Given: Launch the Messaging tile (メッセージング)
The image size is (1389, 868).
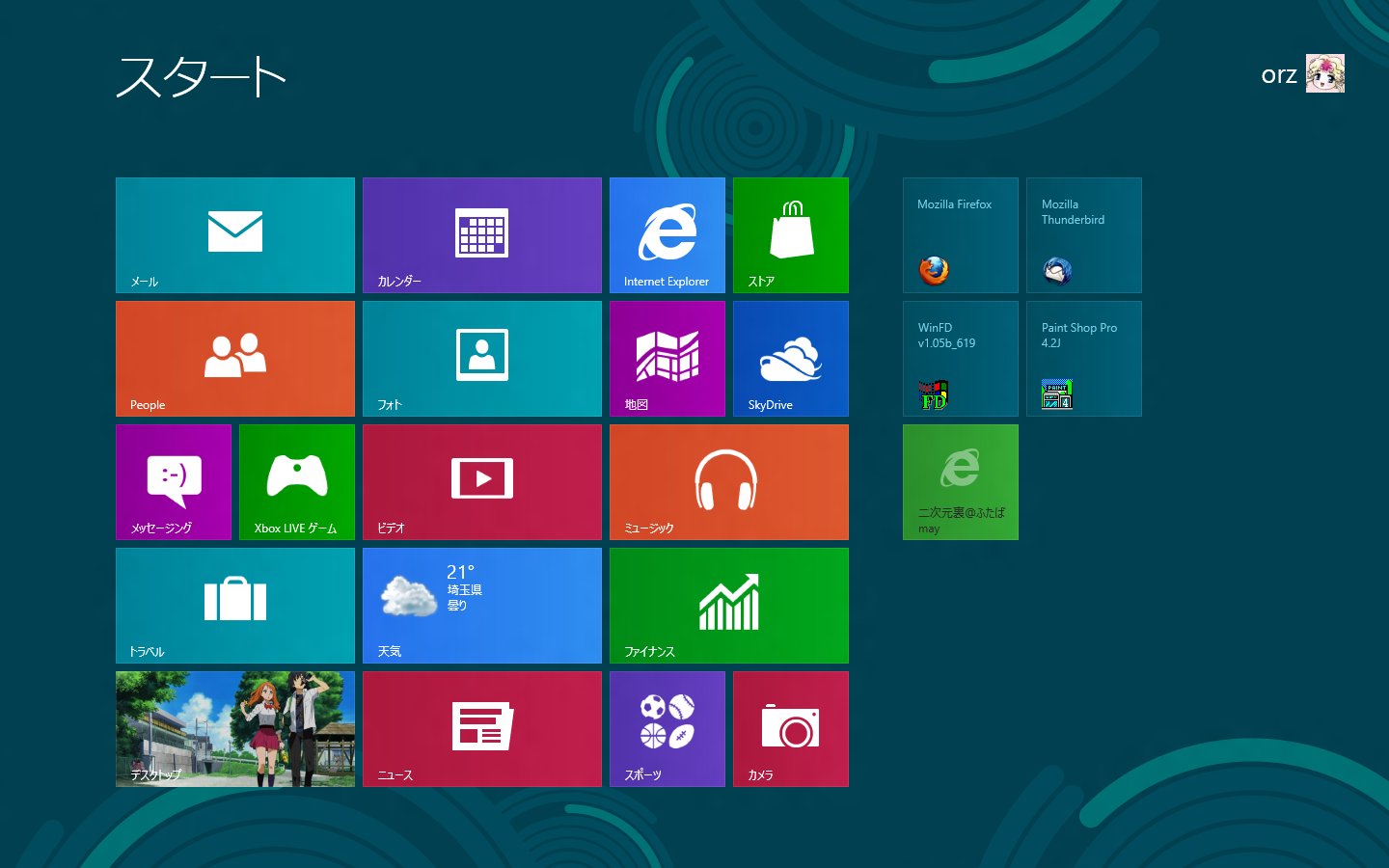Looking at the screenshot, I should coord(174,482).
